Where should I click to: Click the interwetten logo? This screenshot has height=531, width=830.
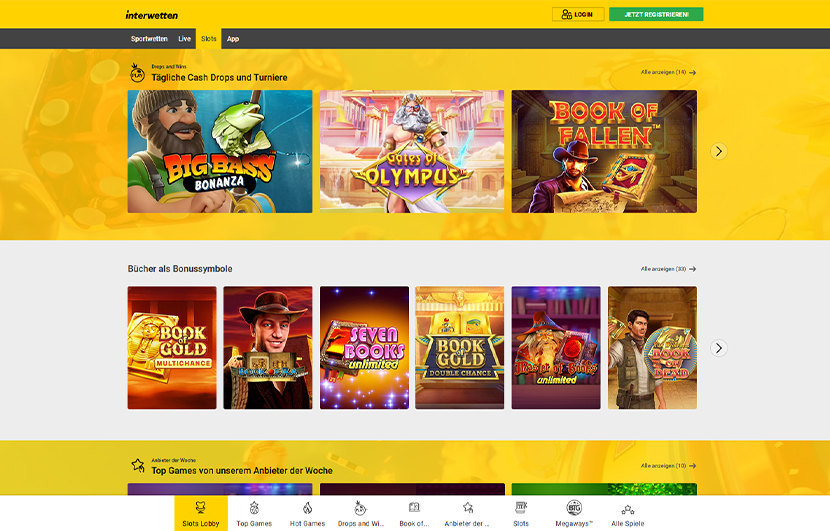(152, 15)
